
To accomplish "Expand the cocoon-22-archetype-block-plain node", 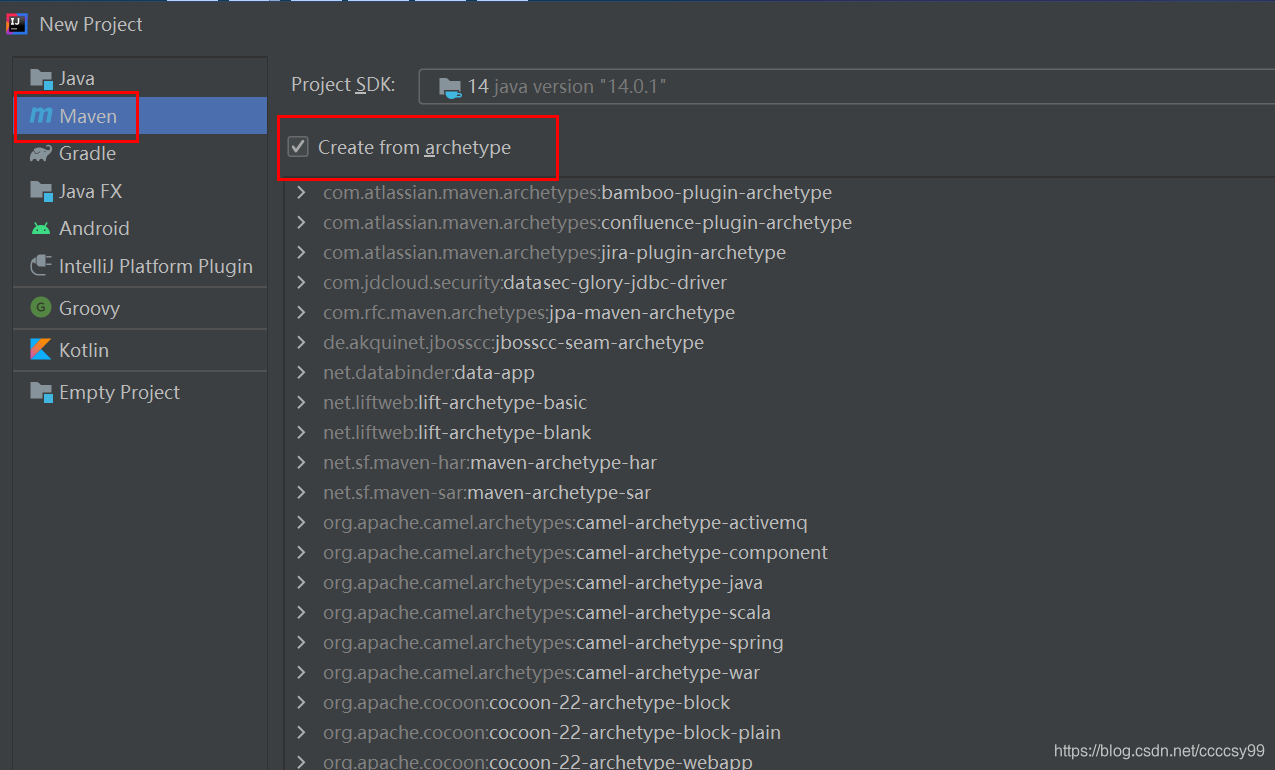I will (302, 733).
